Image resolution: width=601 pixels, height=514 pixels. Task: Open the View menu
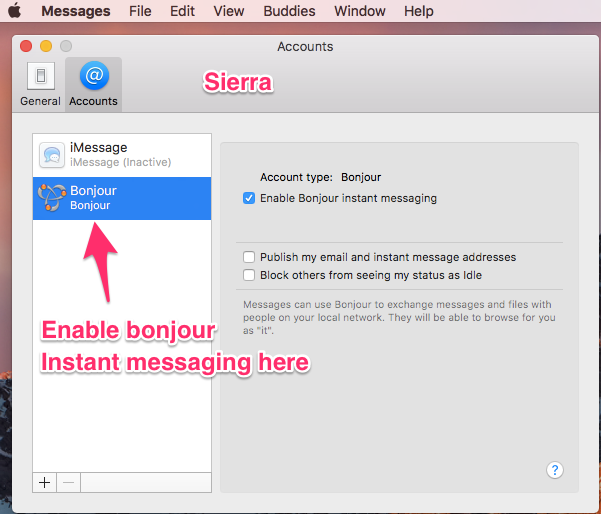pyautogui.click(x=228, y=11)
